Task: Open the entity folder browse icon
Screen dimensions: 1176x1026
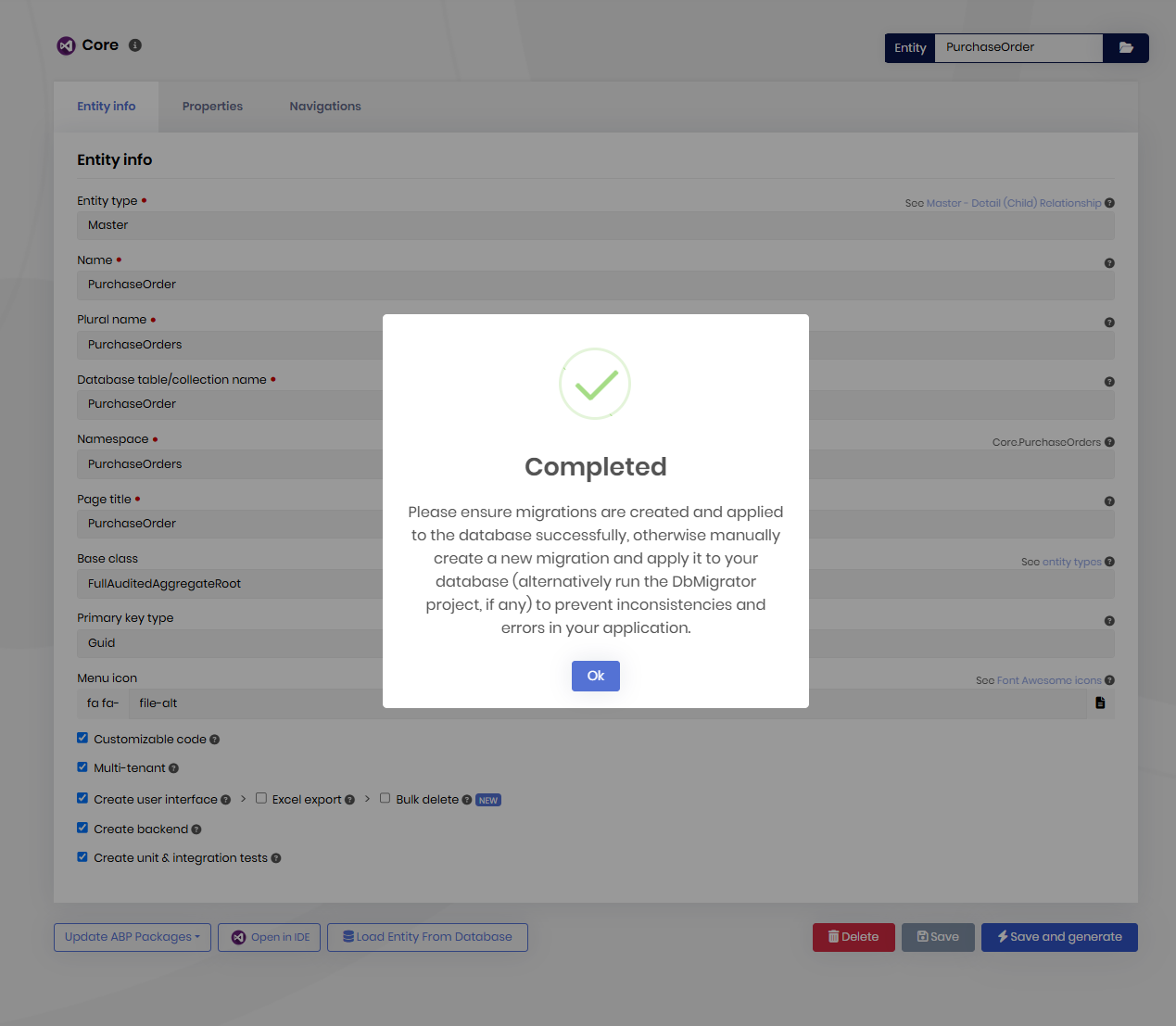Action: point(1125,48)
